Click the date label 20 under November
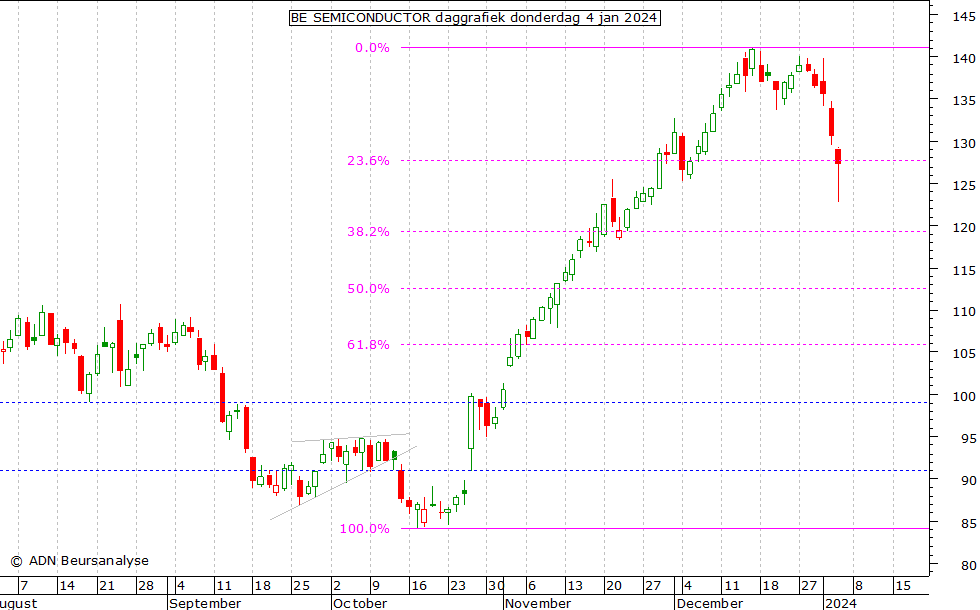The width and height of the screenshot is (980, 610). [614, 586]
